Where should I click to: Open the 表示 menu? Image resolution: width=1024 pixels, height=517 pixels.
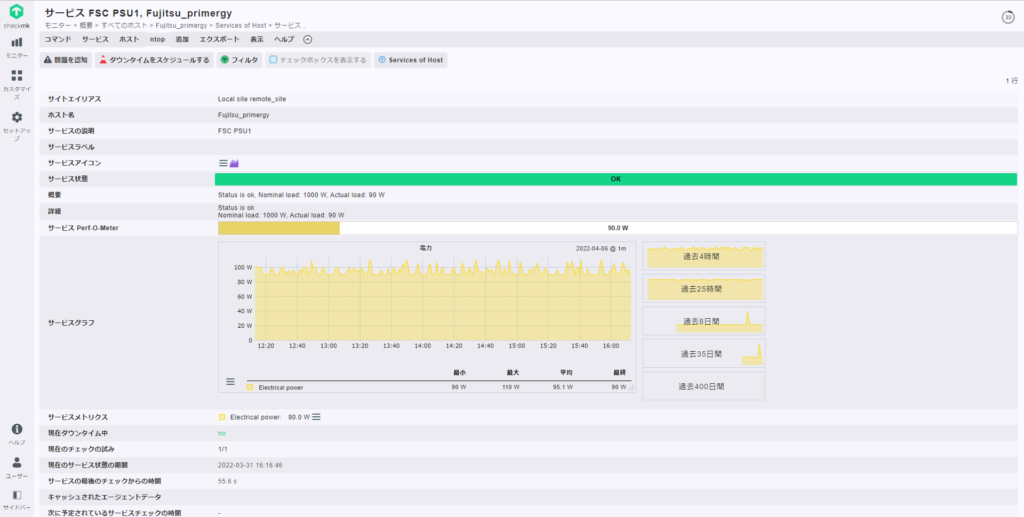click(257, 39)
